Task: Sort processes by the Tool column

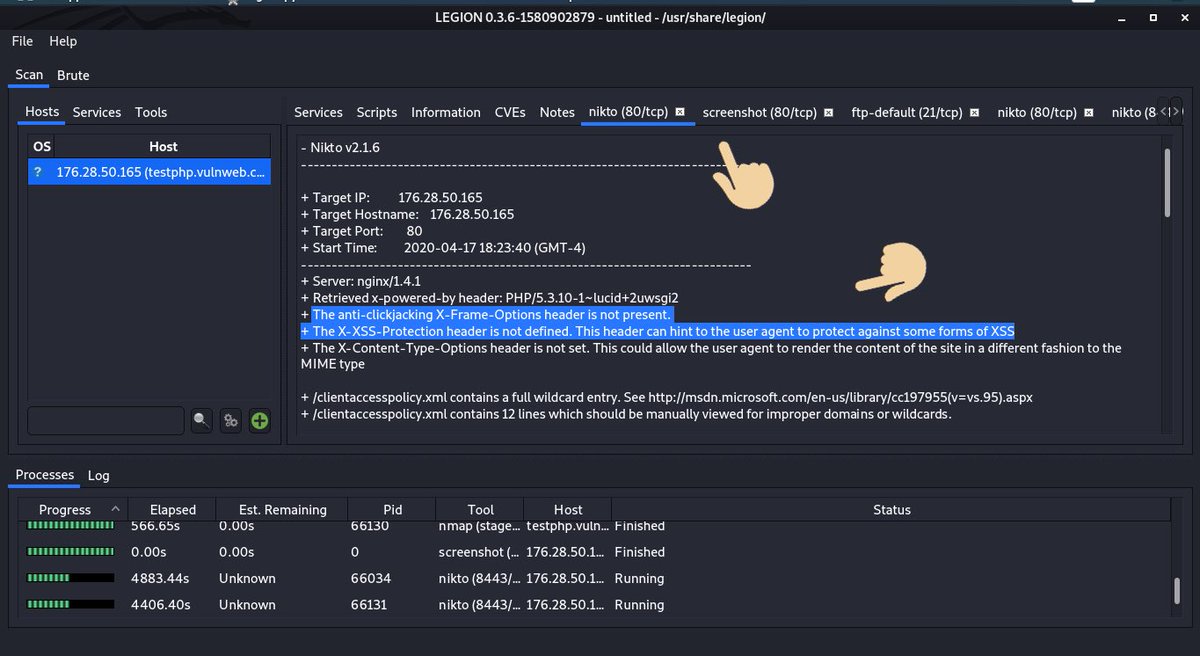Action: (x=481, y=509)
